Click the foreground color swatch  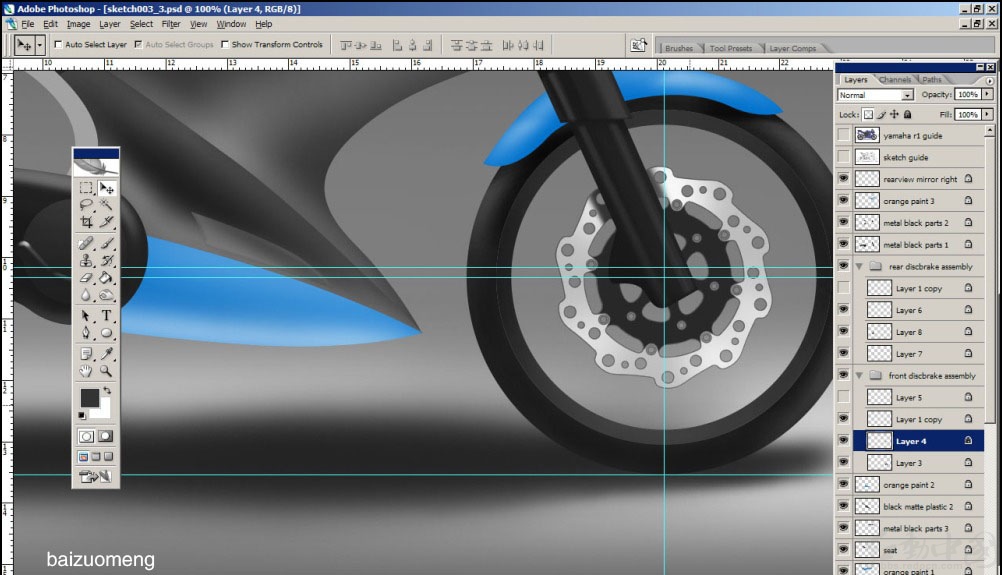point(89,397)
